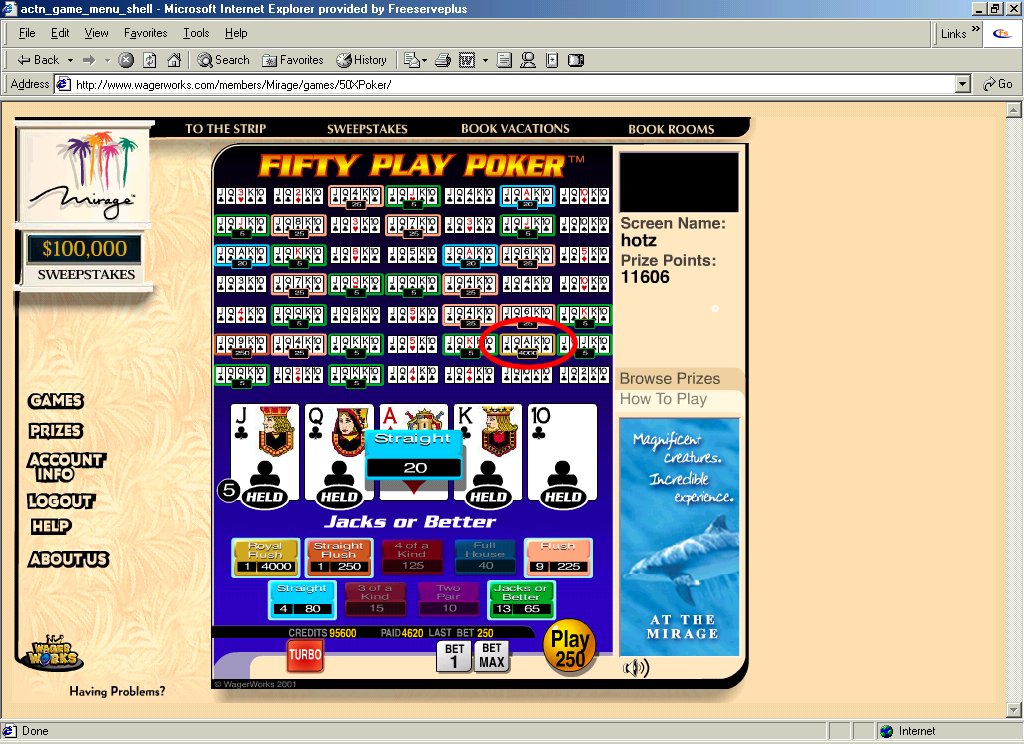Expand the Edit with Word dropdown arrow
Viewport: 1024px width, 744px height.
(485, 60)
